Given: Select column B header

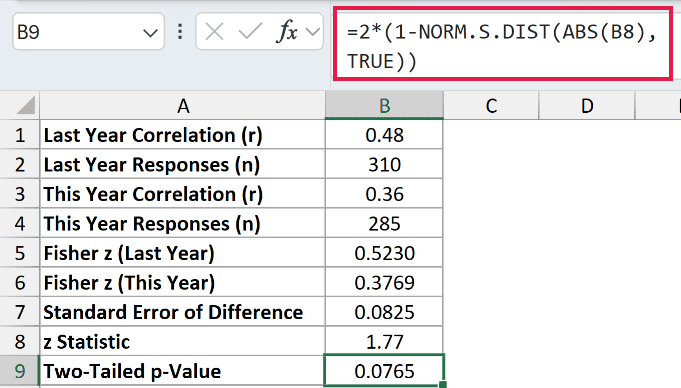Looking at the screenshot, I should [x=384, y=106].
